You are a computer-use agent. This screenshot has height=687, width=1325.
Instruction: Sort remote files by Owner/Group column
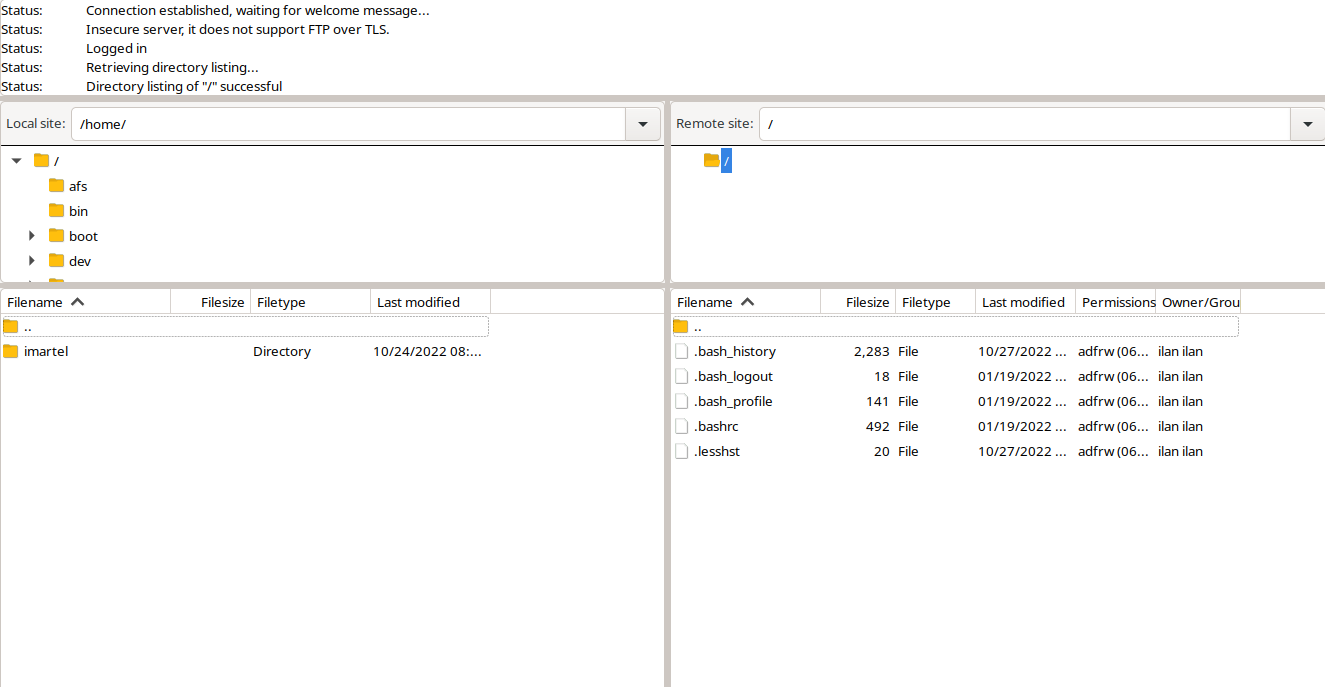[1198, 302]
